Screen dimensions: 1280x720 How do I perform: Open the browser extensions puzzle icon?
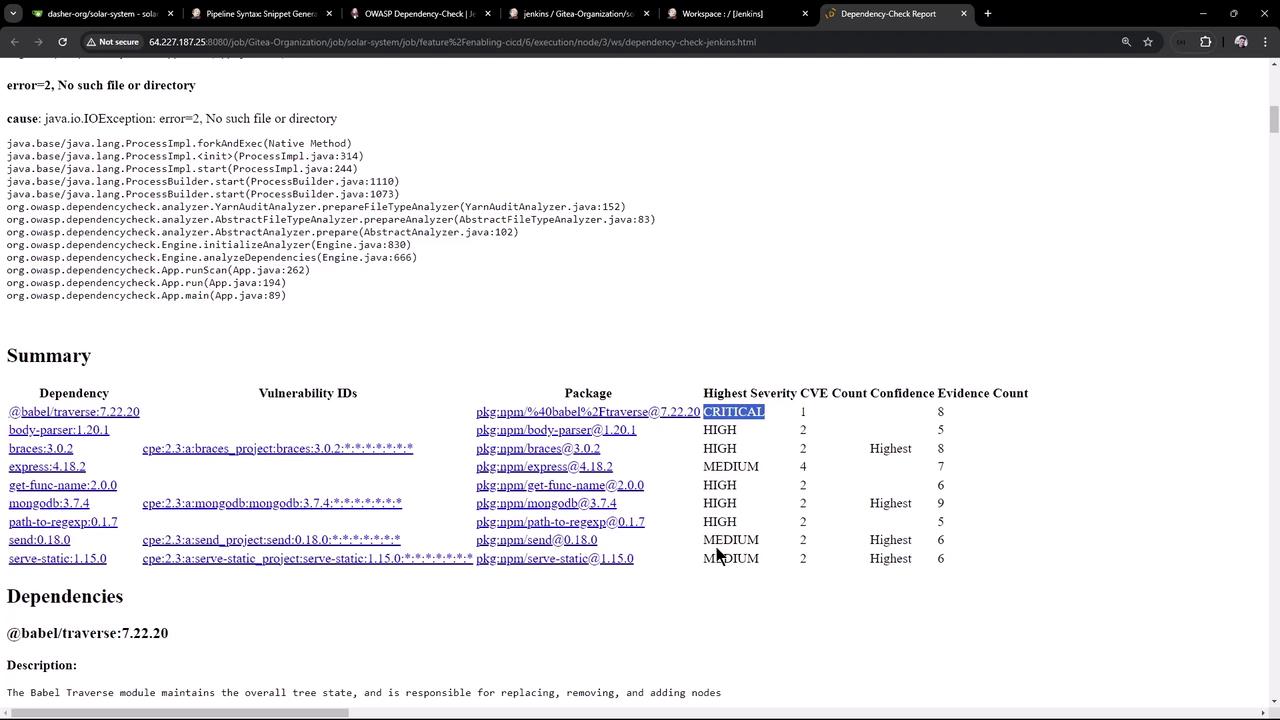coord(1205,42)
